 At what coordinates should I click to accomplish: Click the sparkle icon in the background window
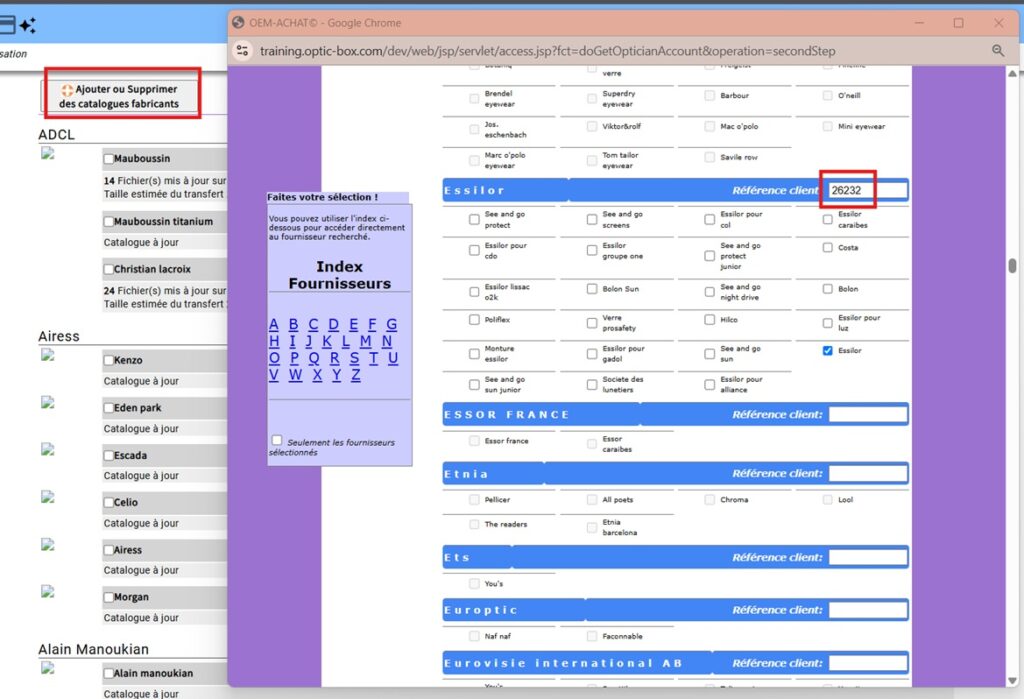click(27, 25)
